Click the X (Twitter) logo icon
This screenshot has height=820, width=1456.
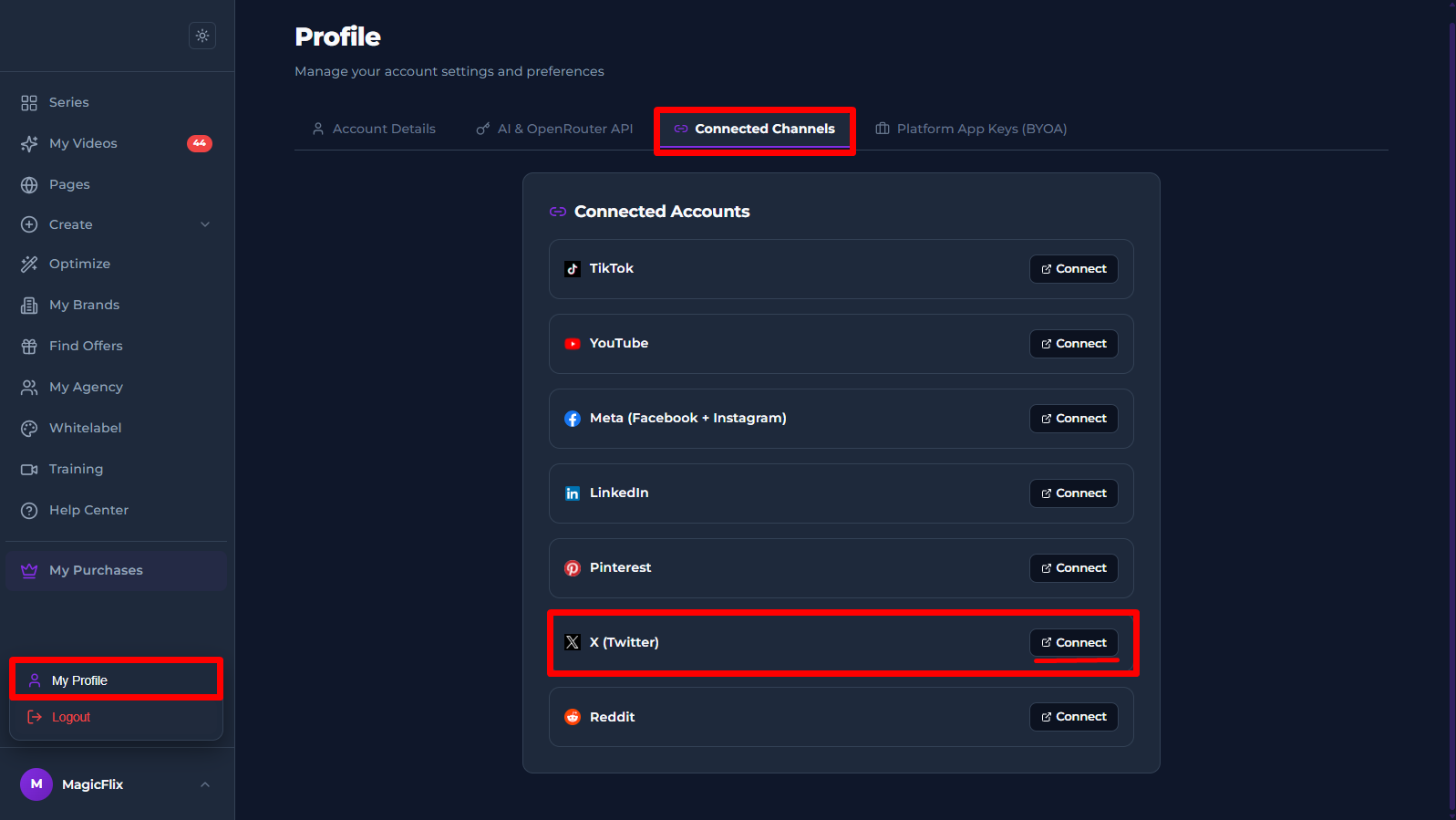(573, 642)
